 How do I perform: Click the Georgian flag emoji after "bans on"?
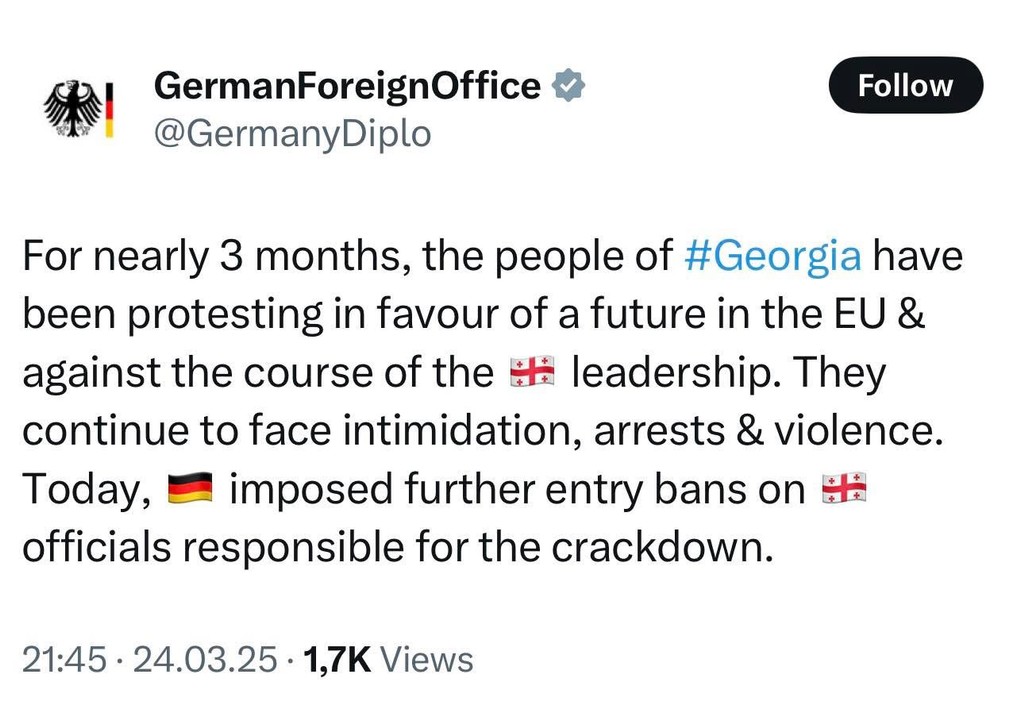843,491
